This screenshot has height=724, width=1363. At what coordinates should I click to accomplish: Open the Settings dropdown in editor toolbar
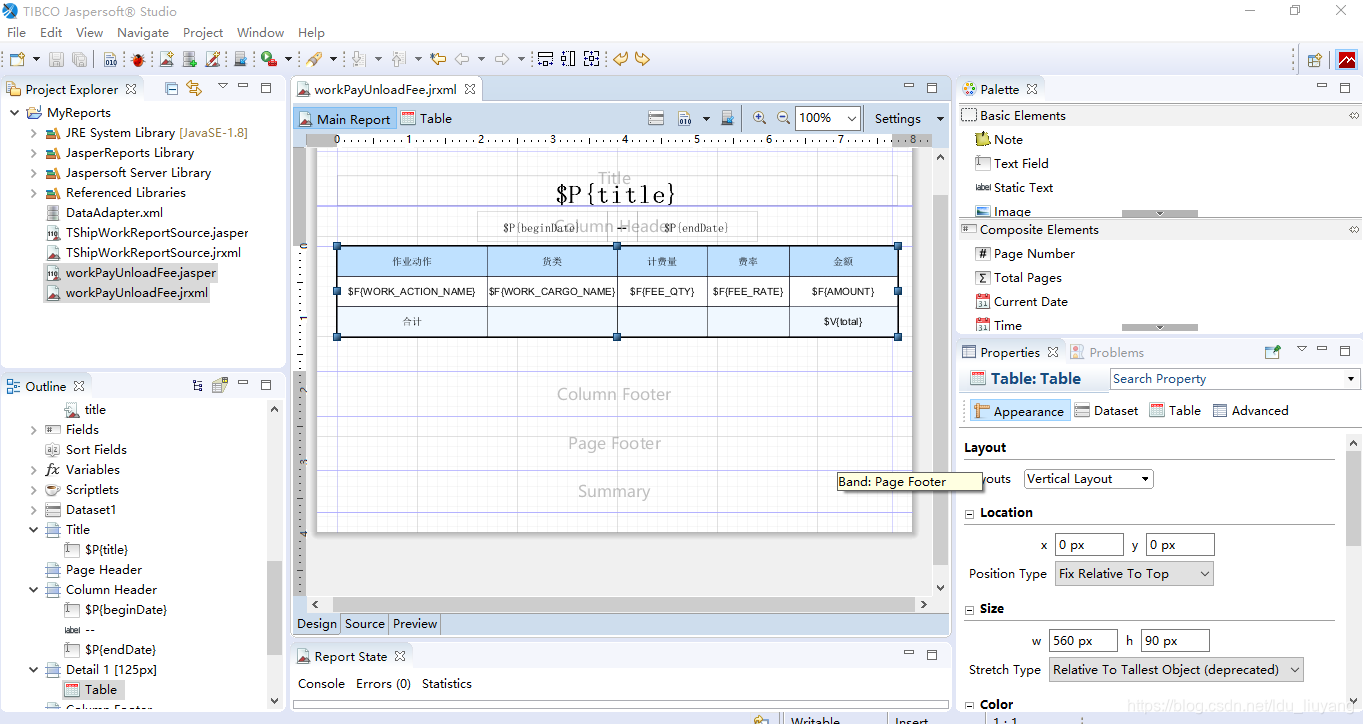coord(909,118)
